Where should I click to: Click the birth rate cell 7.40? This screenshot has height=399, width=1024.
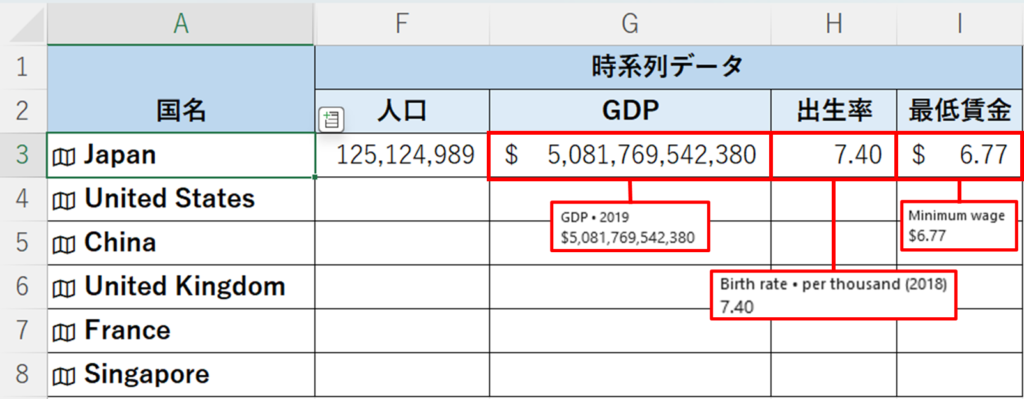point(834,155)
